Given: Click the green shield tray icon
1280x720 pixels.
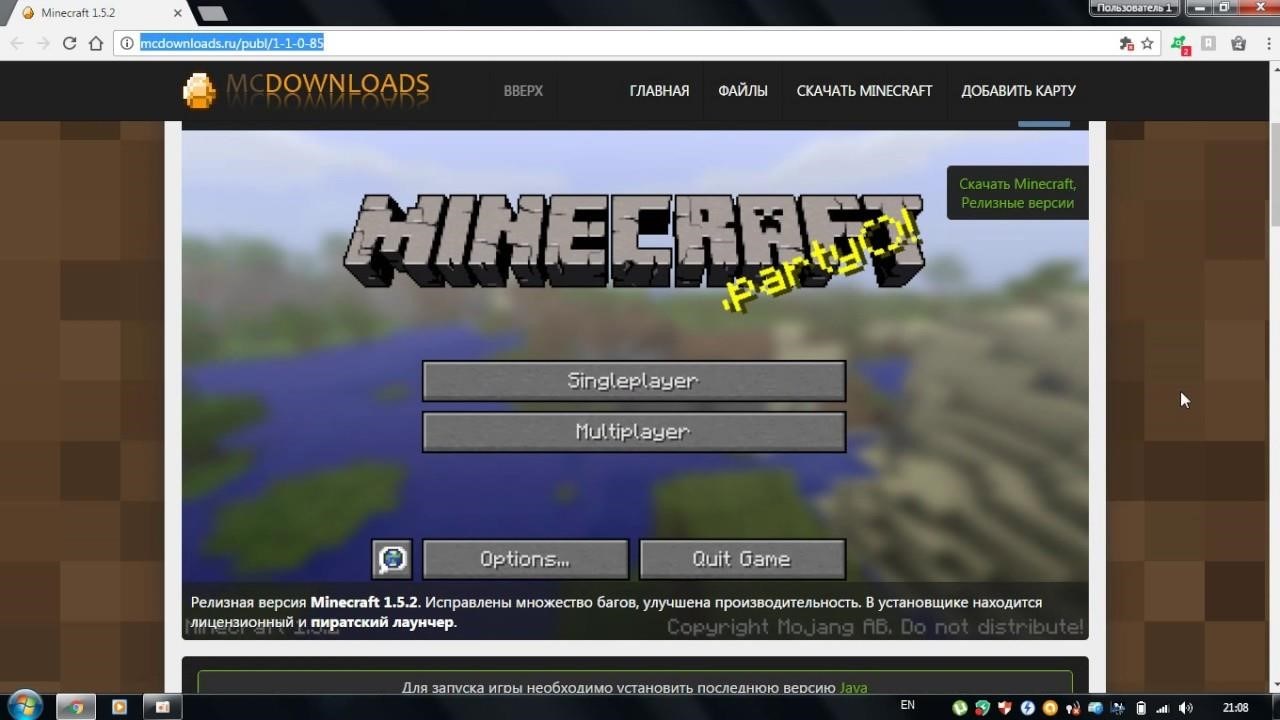Looking at the screenshot, I should coord(983,708).
